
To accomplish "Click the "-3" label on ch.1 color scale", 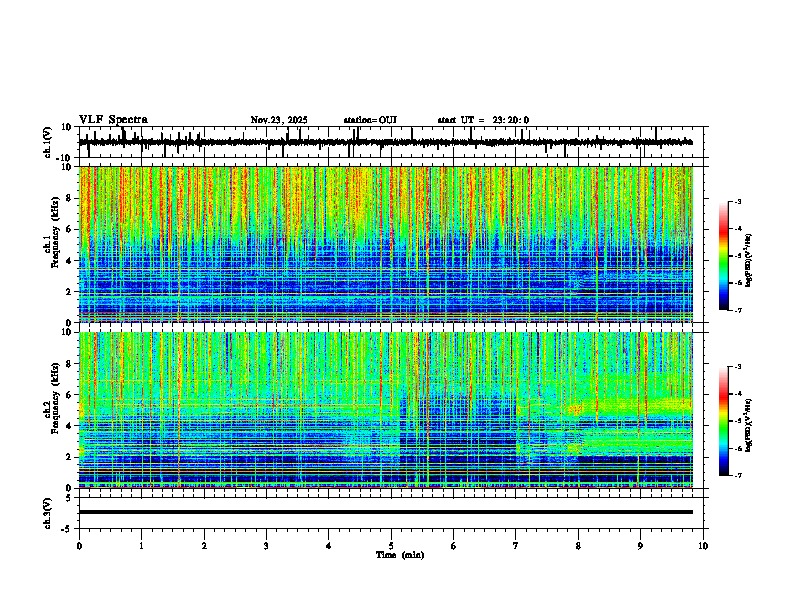I will (737, 202).
